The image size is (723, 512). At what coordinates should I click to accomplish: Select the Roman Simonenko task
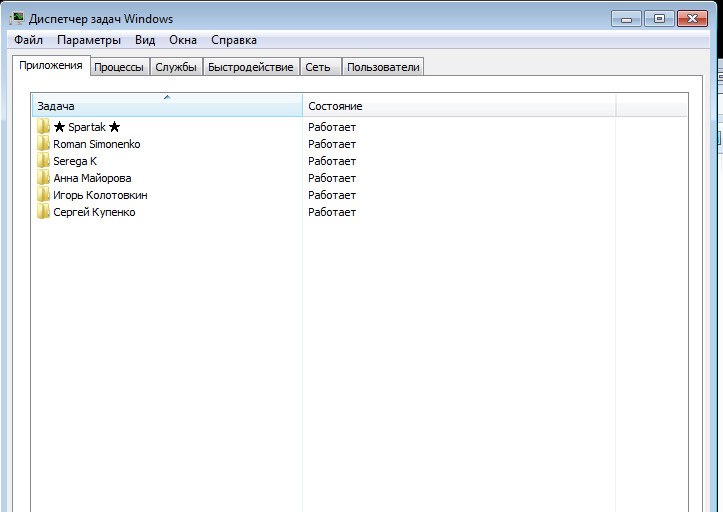point(97,144)
